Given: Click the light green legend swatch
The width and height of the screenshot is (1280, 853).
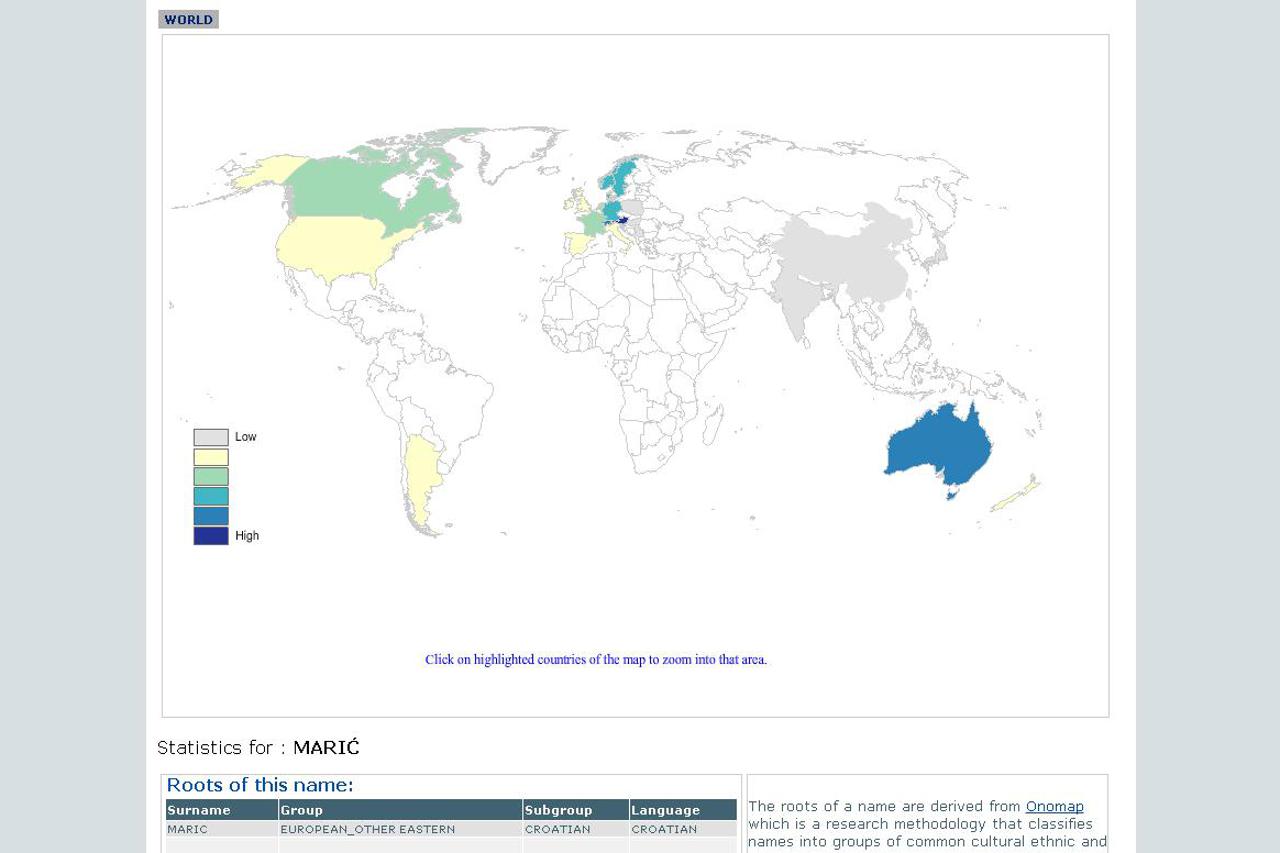Looking at the screenshot, I should [x=211, y=477].
